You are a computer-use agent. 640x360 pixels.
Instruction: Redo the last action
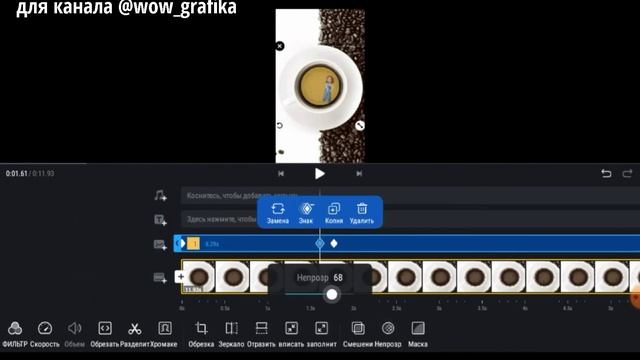tap(627, 173)
